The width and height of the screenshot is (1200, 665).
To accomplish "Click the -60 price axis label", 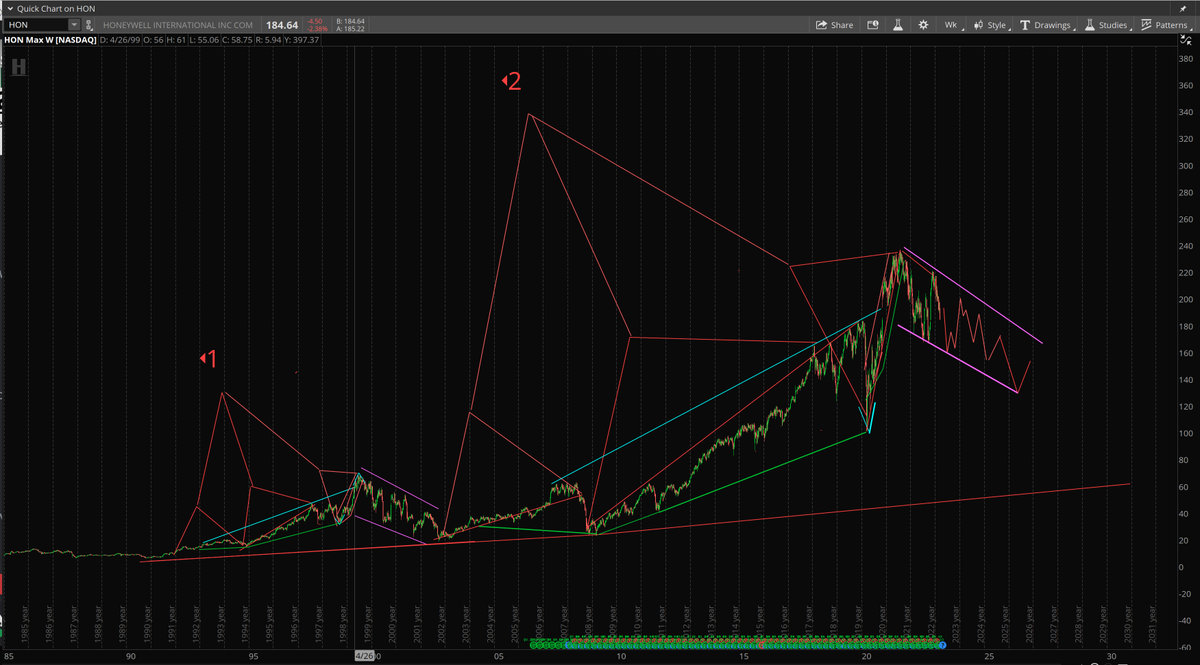I will pyautogui.click(x=1185, y=647).
